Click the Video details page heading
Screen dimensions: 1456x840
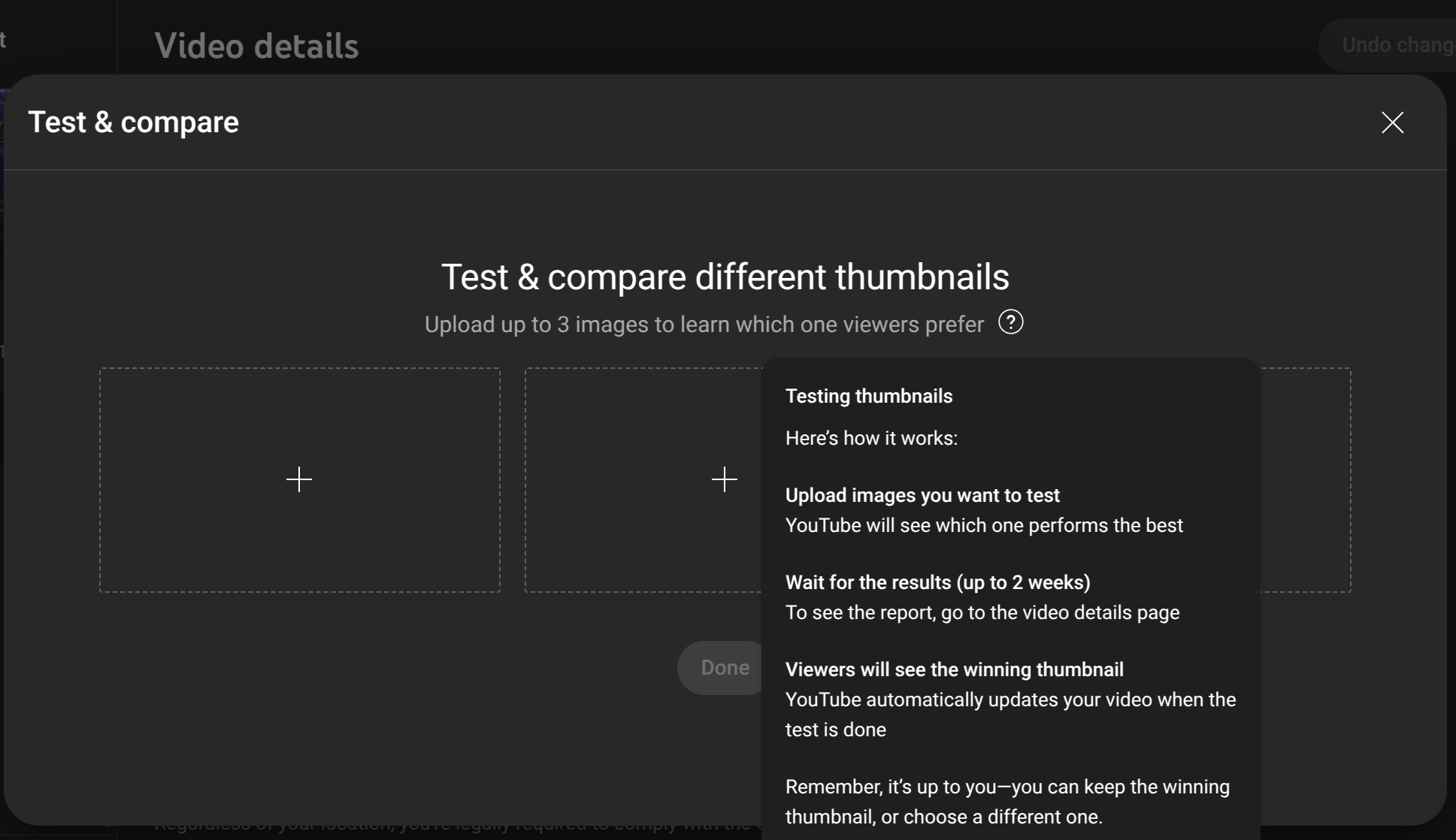tap(256, 46)
